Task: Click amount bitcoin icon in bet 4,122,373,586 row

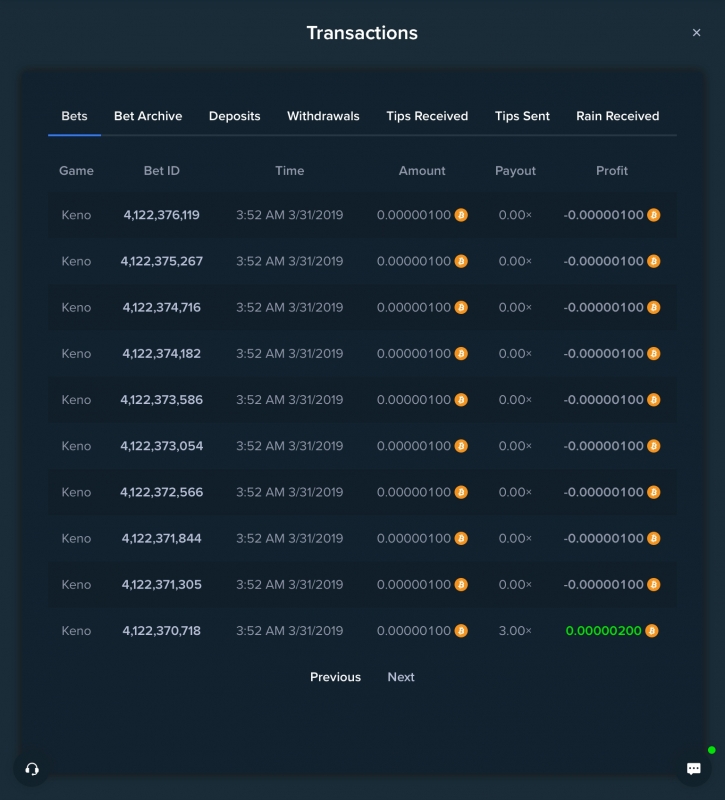Action: pos(461,399)
